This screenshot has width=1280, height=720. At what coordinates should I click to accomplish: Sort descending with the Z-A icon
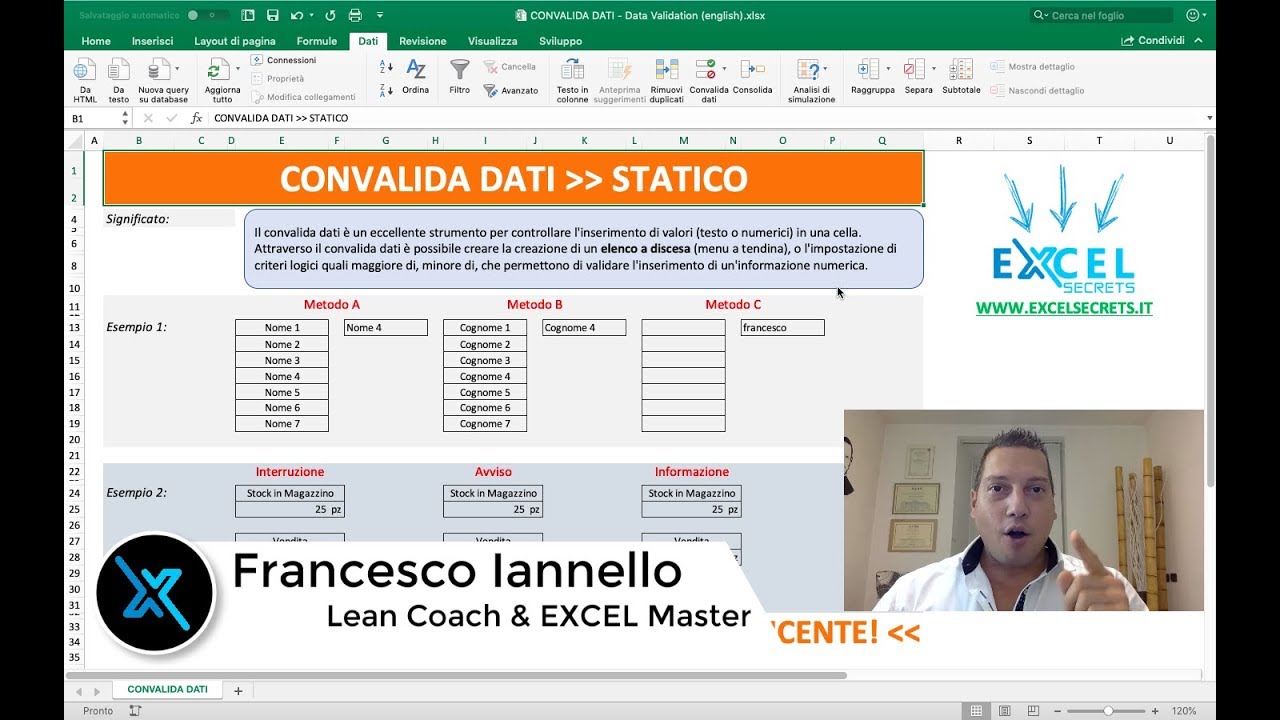[x=386, y=90]
